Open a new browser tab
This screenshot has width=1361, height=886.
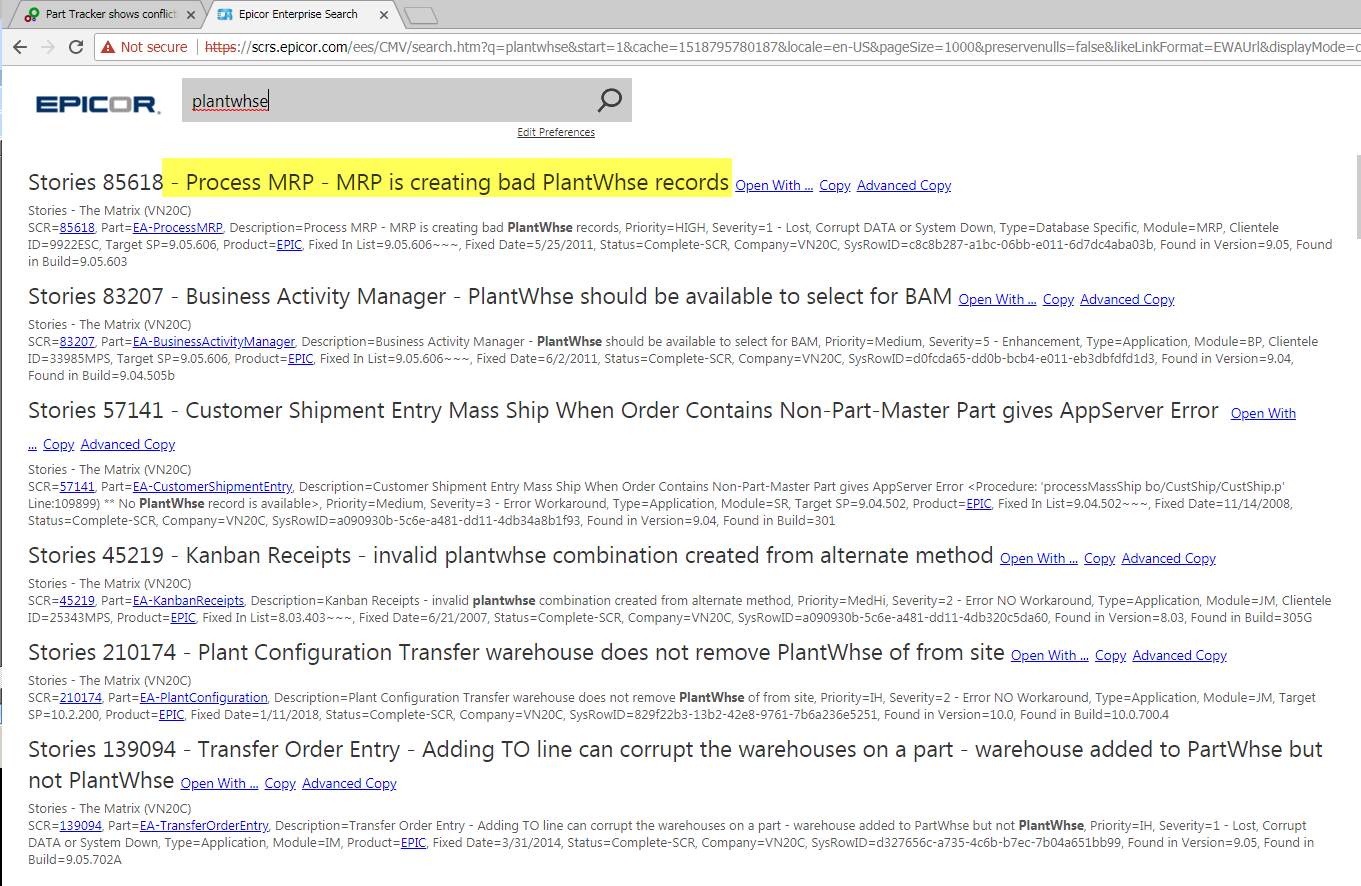423,15
